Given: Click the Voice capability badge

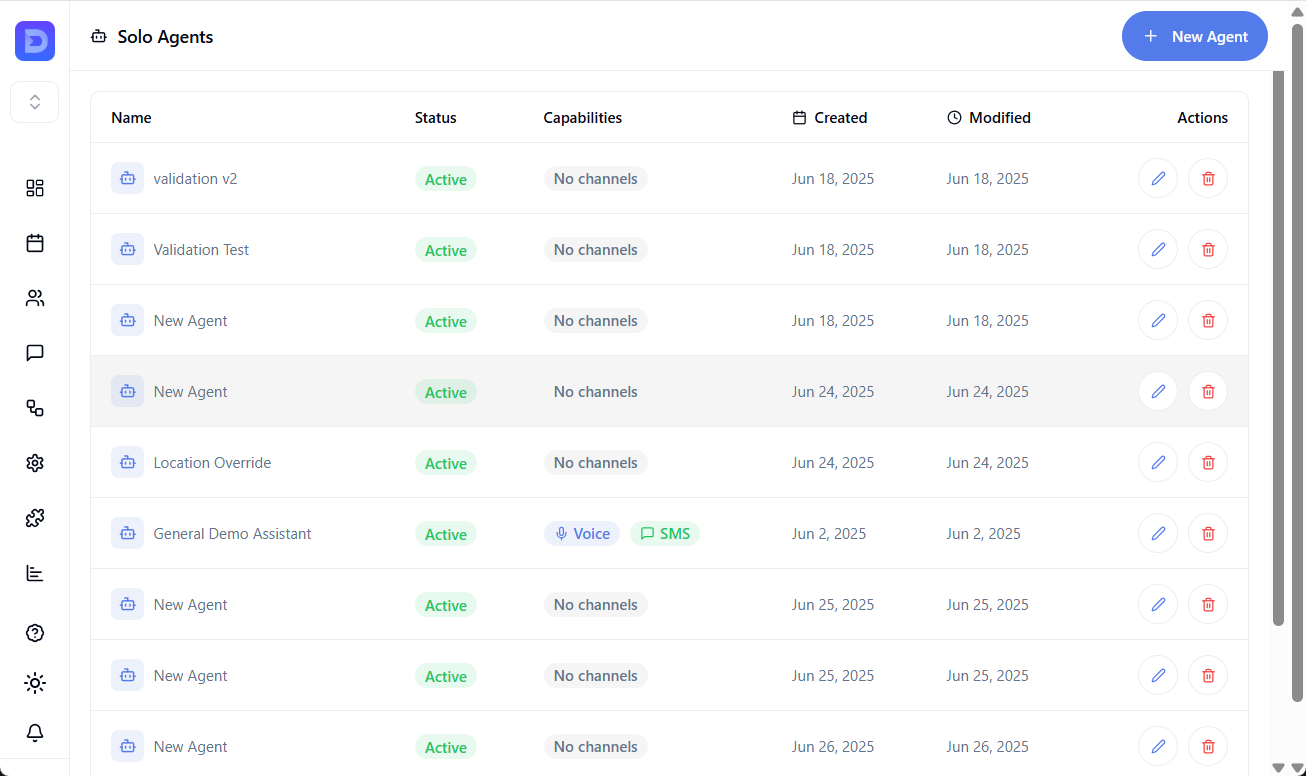Looking at the screenshot, I should pyautogui.click(x=582, y=534).
